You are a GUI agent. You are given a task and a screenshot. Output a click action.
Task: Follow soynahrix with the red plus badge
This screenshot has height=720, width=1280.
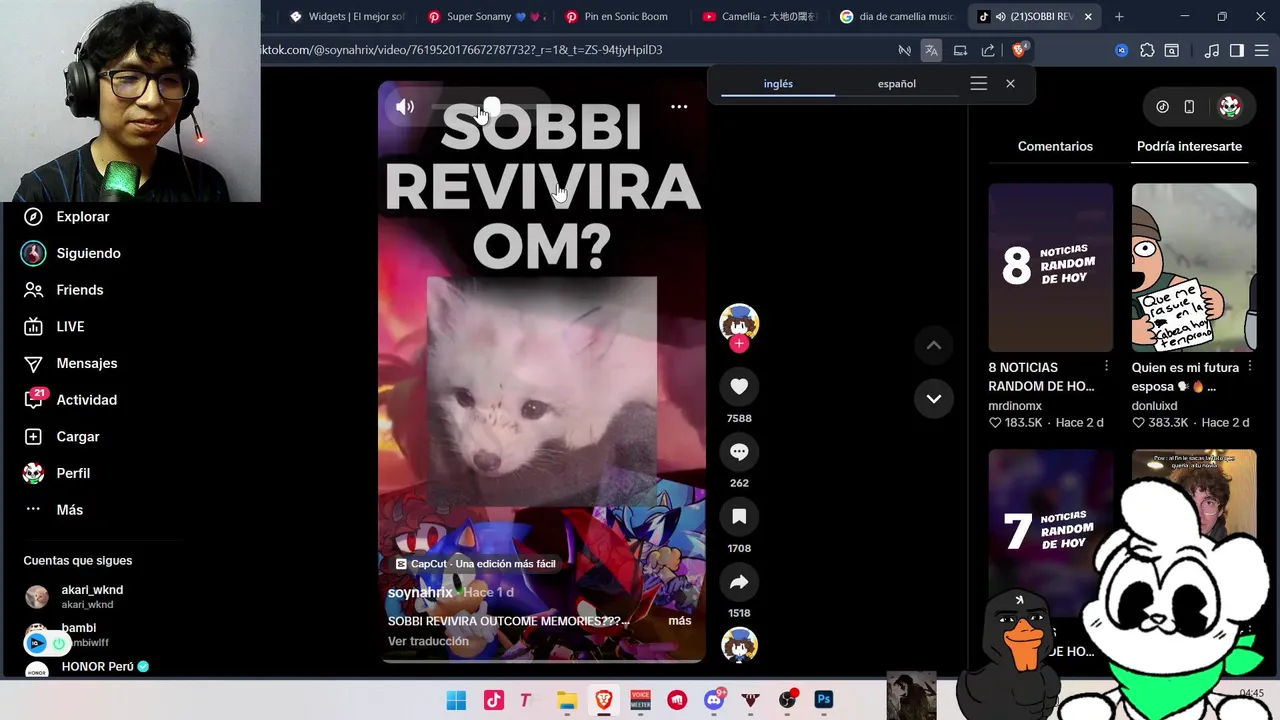[739, 344]
